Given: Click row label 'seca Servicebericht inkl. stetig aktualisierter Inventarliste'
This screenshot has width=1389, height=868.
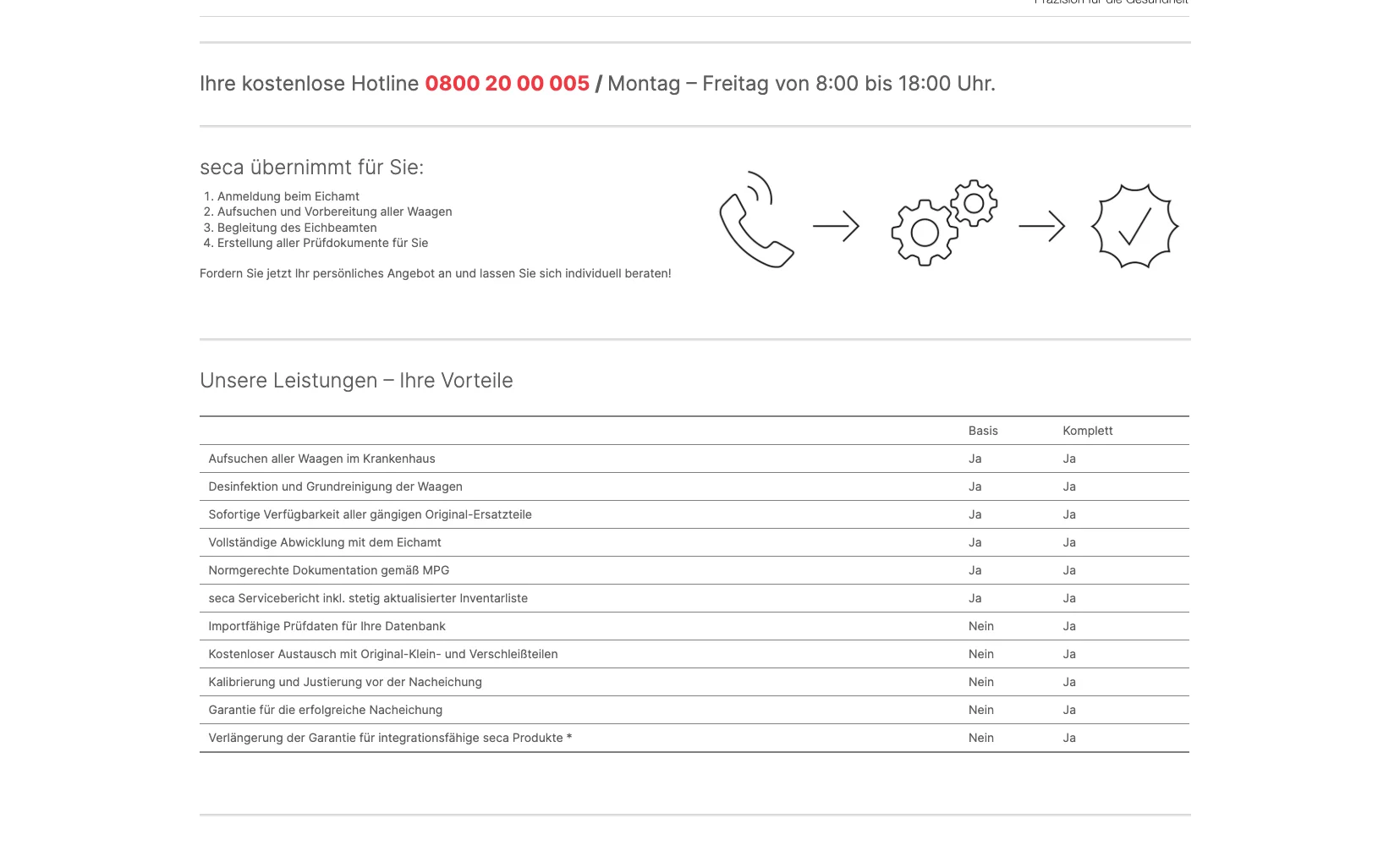Looking at the screenshot, I should coord(368,598).
